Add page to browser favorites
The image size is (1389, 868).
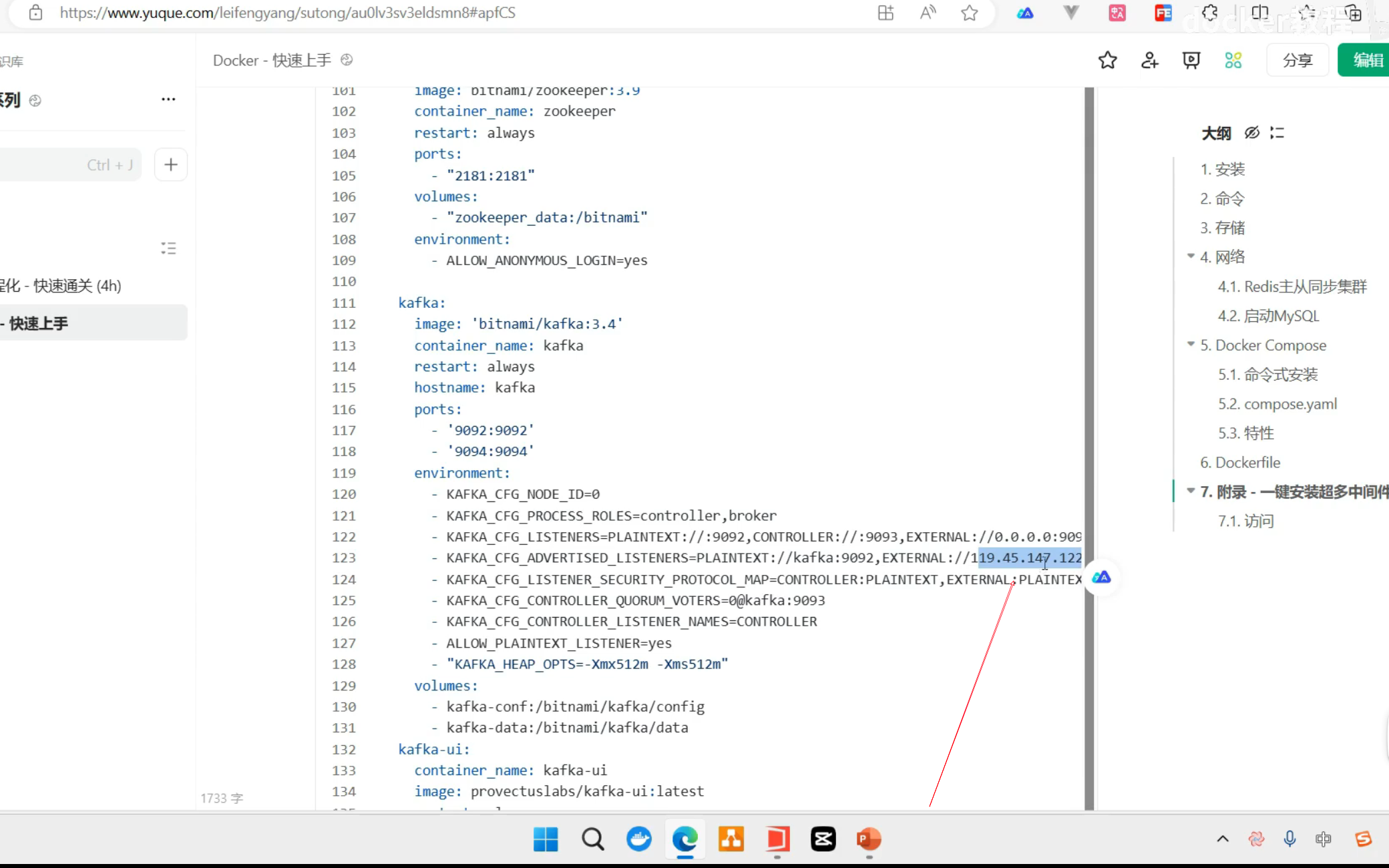tap(970, 13)
